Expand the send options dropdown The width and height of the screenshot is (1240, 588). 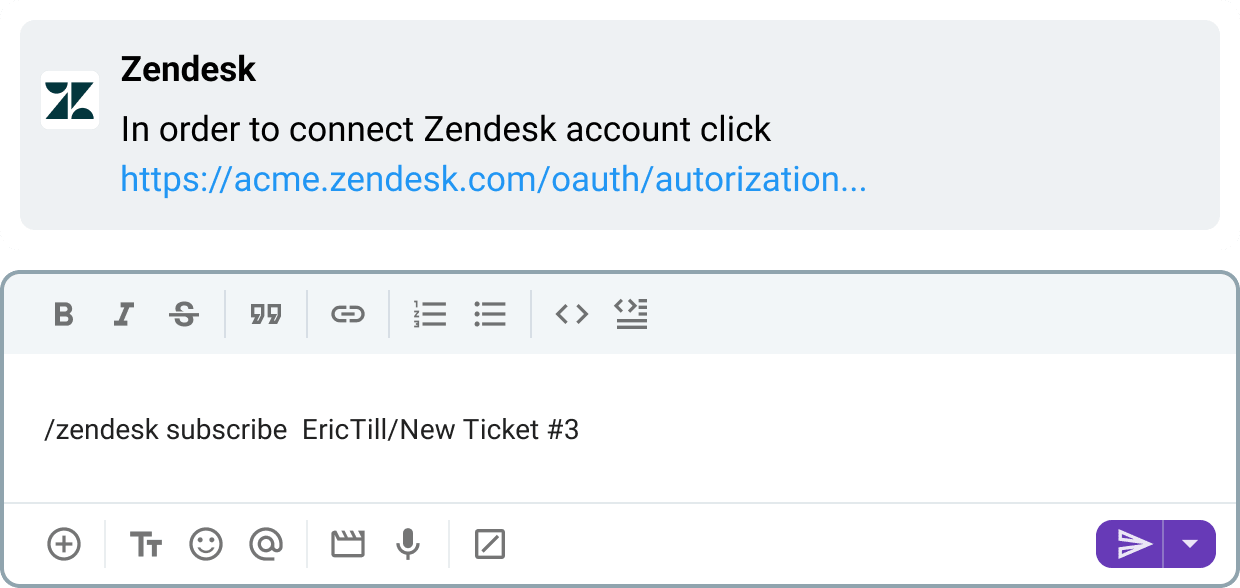tap(1191, 544)
